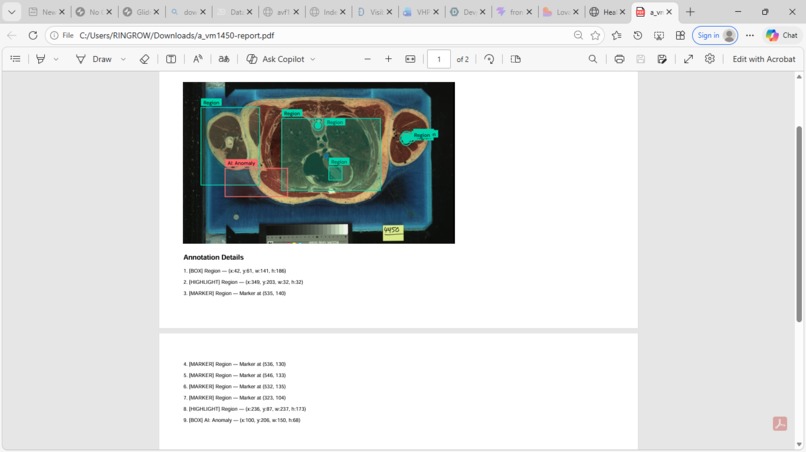The width and height of the screenshot is (806, 452).
Task: Click the disabled Save icon
Action: [640, 59]
